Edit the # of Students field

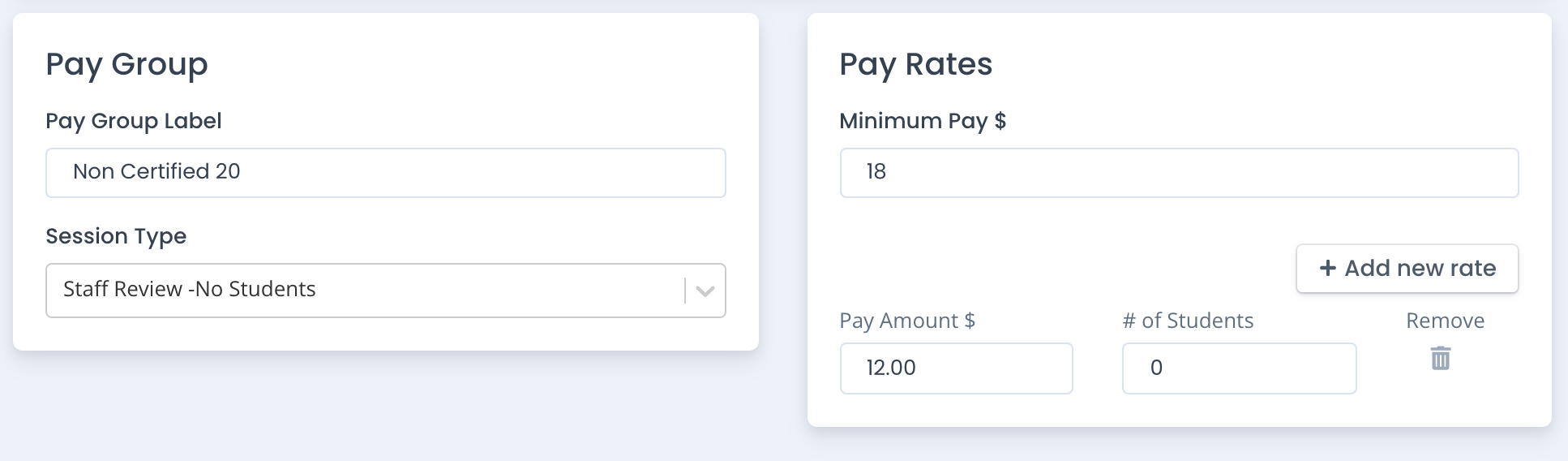coord(1239,368)
